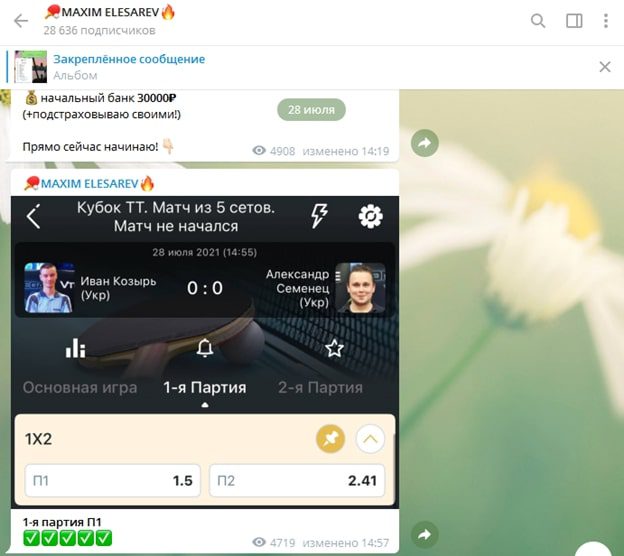
Task: Open the three-dot channel menu
Action: (x=606, y=21)
